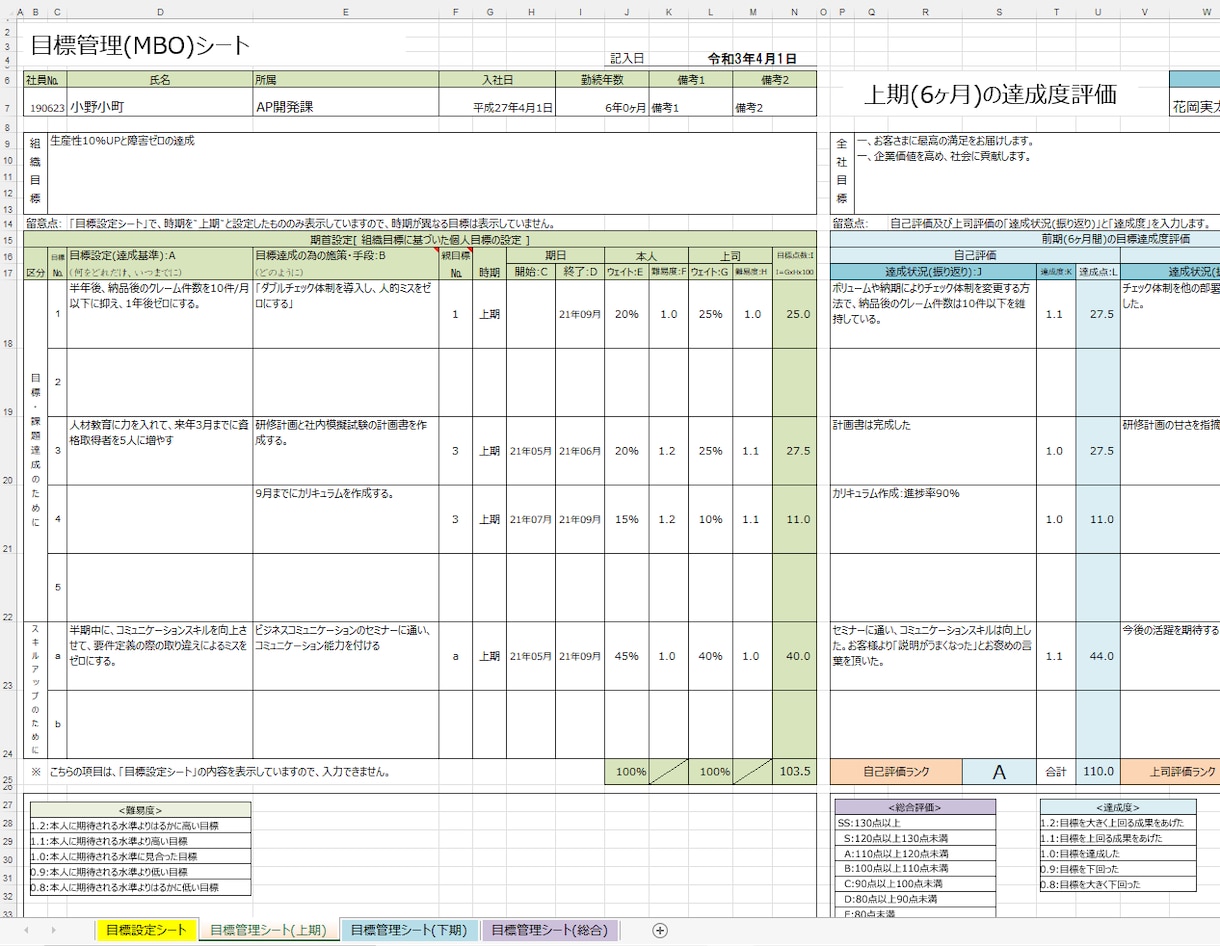Click the 上司評価ランク label cell
Viewport: 1220px width, 946px height.
(x=1170, y=773)
